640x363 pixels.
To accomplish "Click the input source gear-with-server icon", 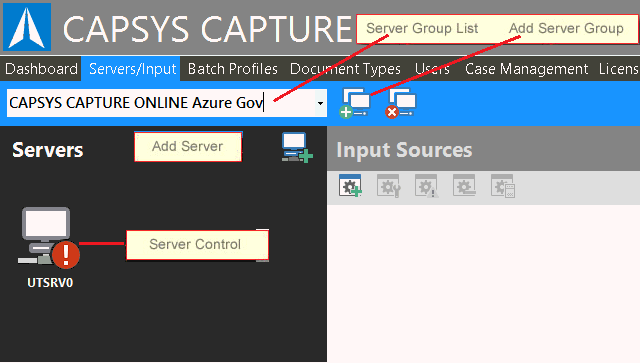I will point(503,186).
